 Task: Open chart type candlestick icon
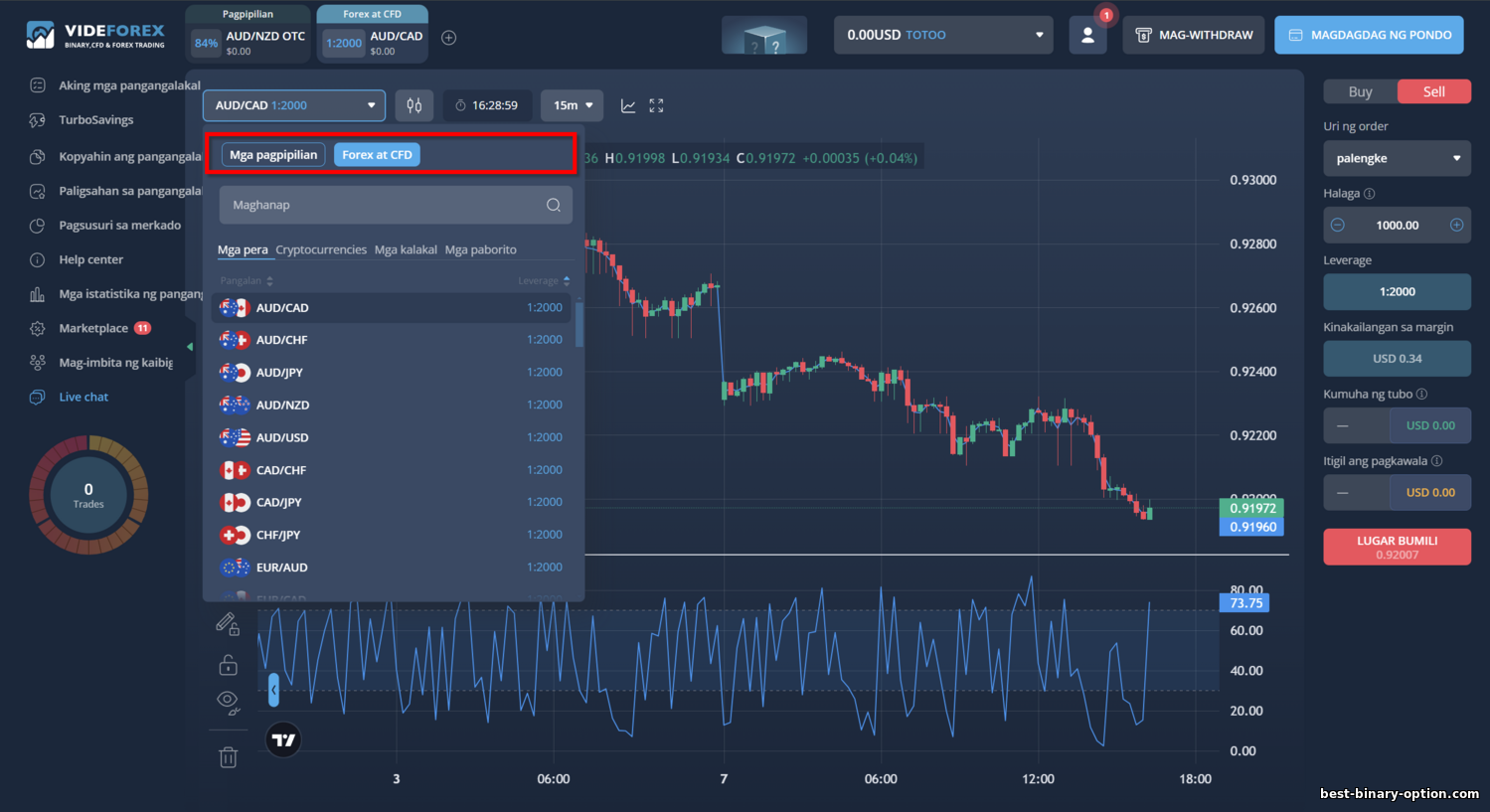[x=414, y=105]
